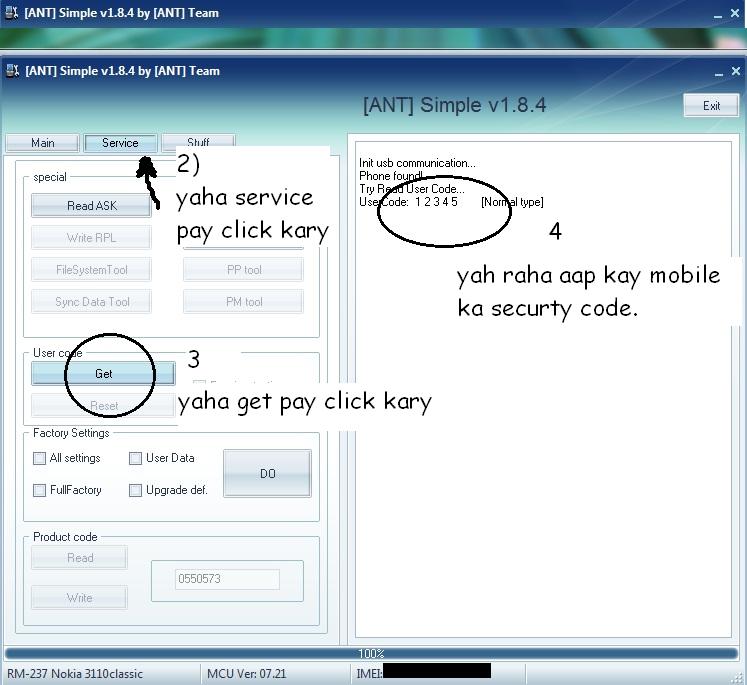Click 'Init usb communication...' log line

[x=417, y=163]
